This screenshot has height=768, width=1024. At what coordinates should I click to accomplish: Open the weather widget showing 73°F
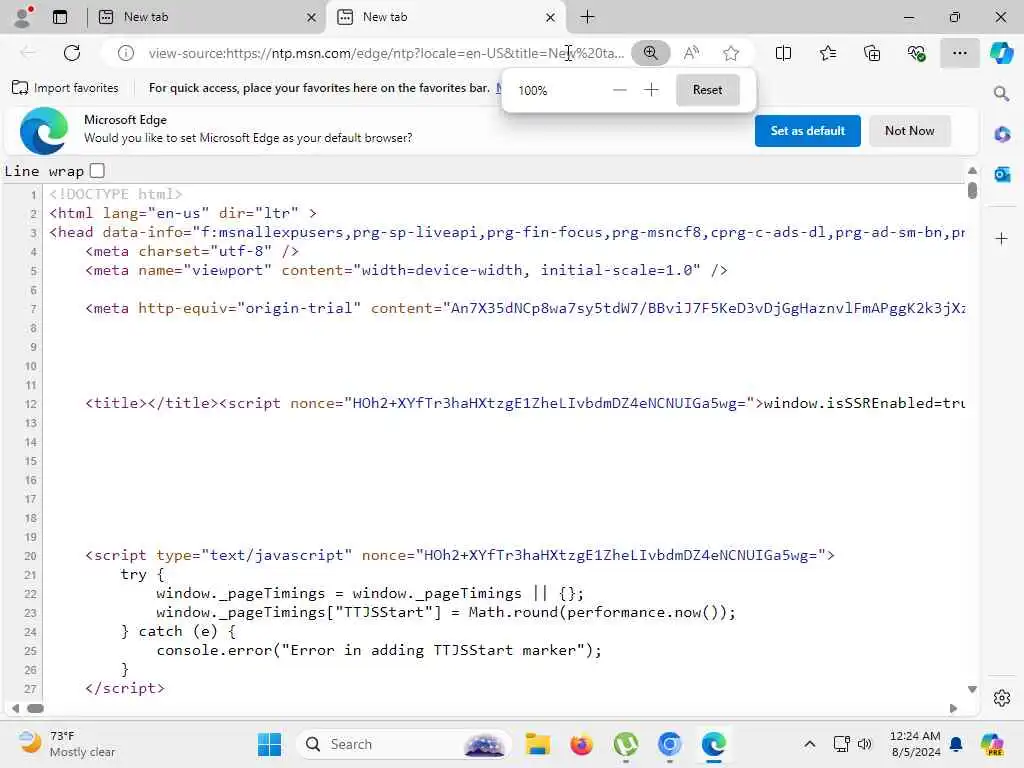point(65,744)
